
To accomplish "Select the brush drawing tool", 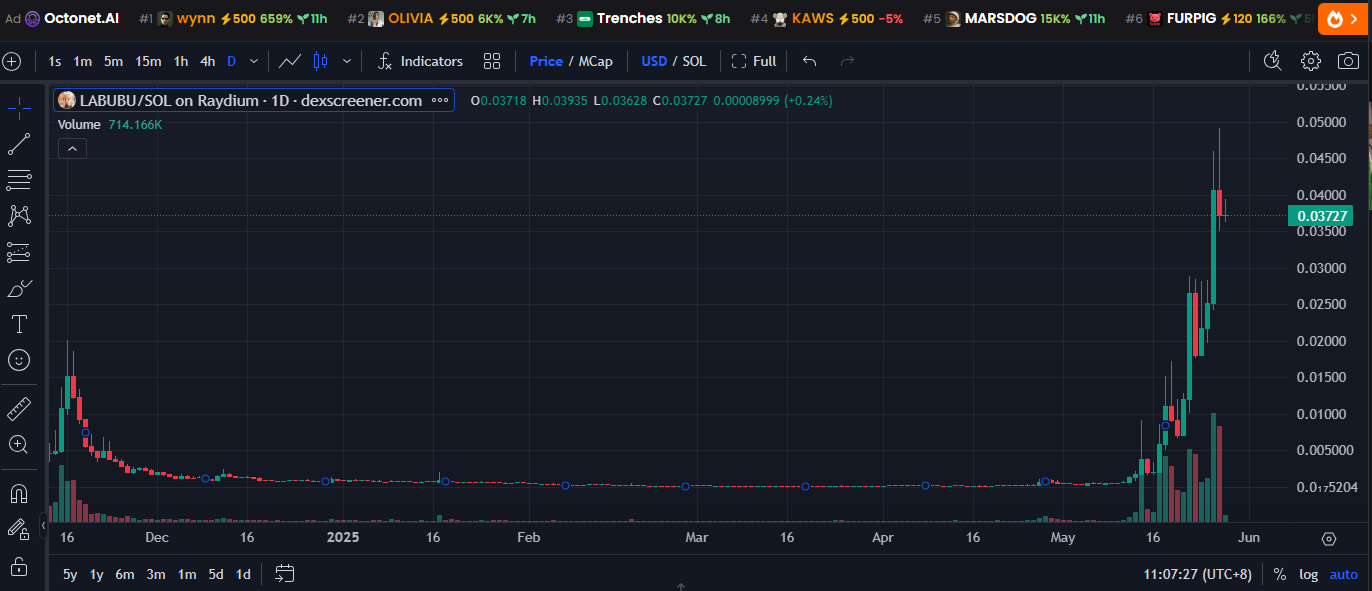I will (19, 289).
